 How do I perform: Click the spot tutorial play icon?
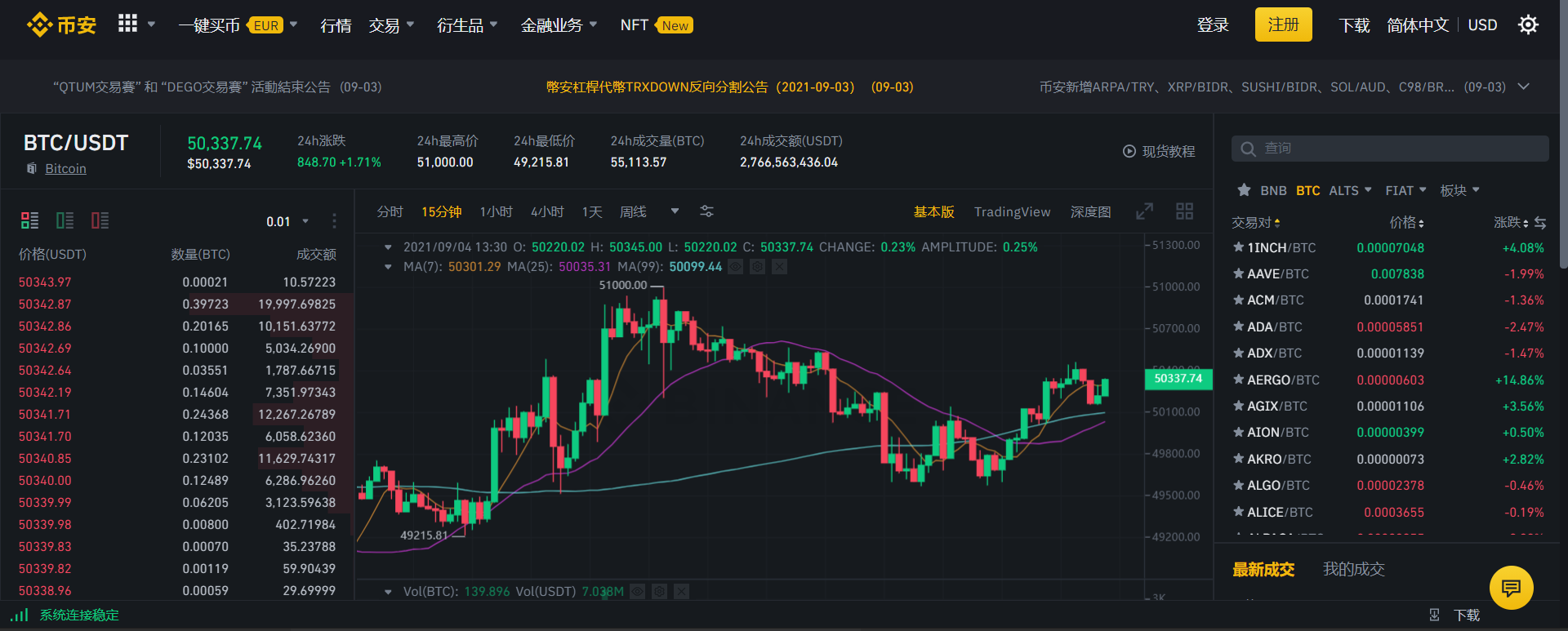pyautogui.click(x=1129, y=151)
